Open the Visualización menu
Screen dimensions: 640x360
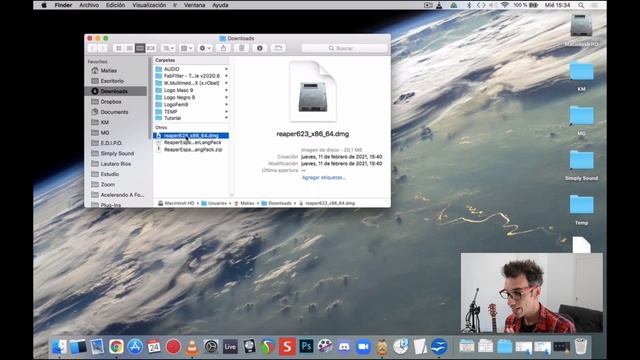click(x=149, y=5)
